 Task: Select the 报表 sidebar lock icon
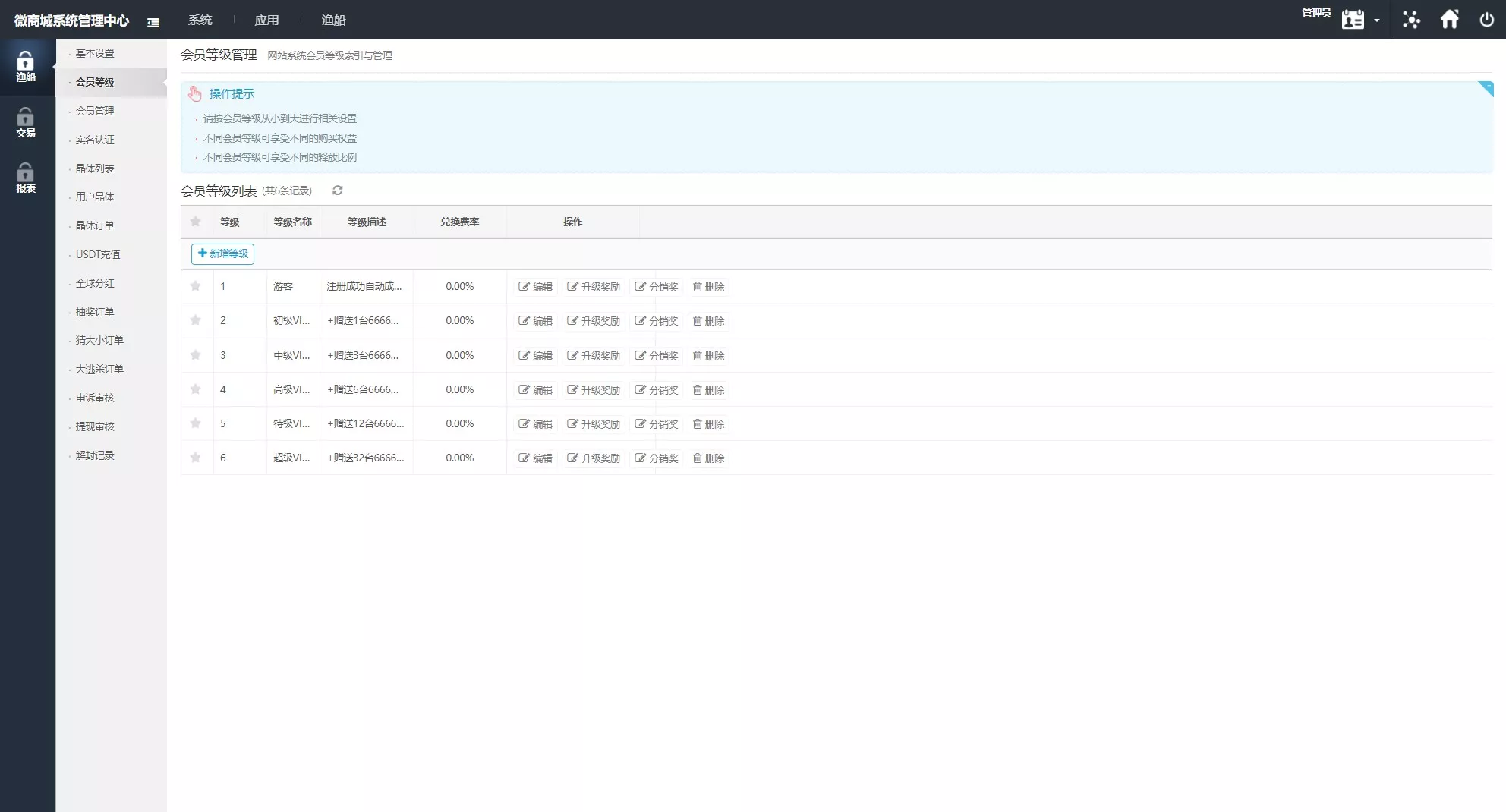[26, 178]
